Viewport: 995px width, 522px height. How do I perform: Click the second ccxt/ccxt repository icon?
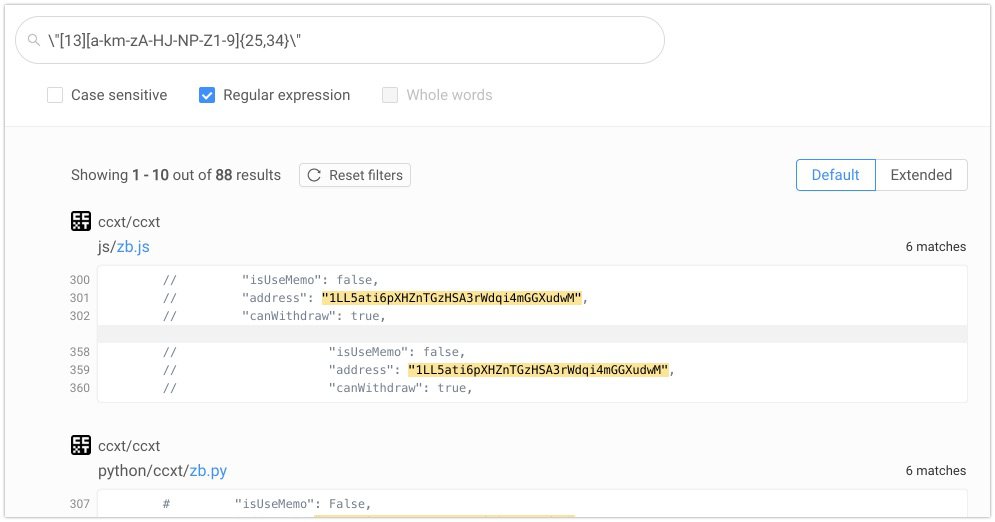coord(81,445)
